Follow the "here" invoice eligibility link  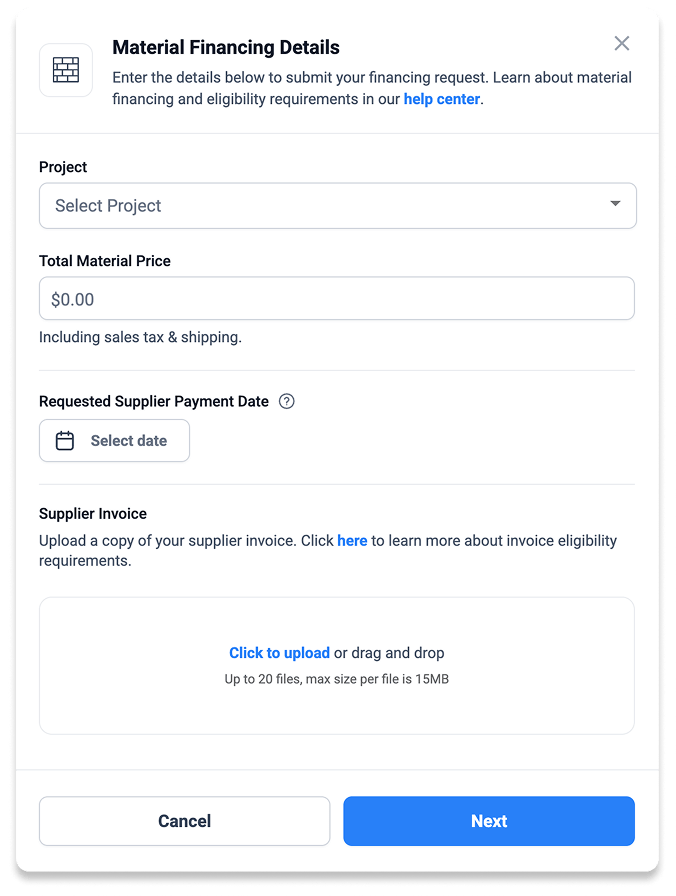352,540
